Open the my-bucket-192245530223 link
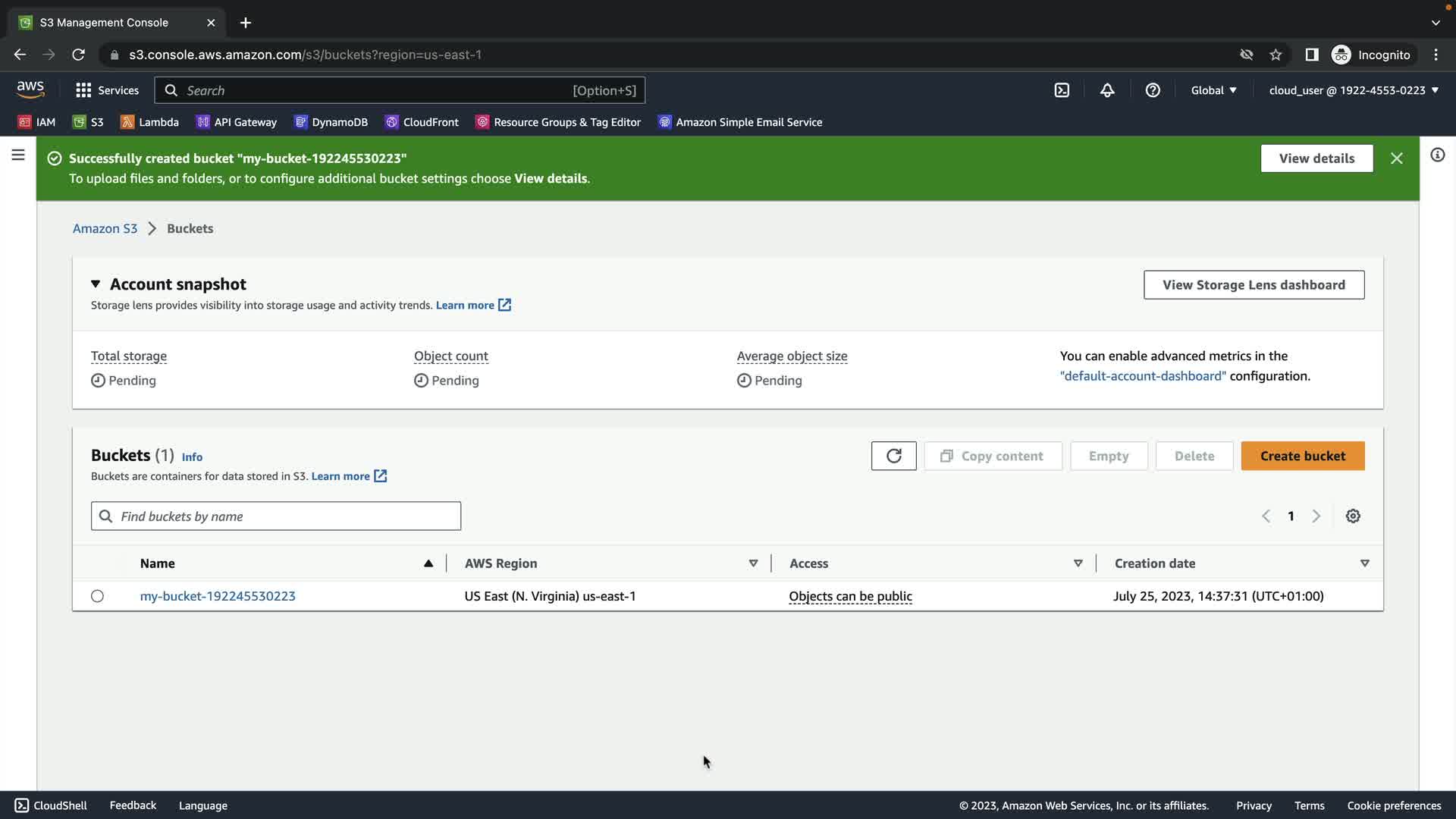 pyautogui.click(x=218, y=596)
